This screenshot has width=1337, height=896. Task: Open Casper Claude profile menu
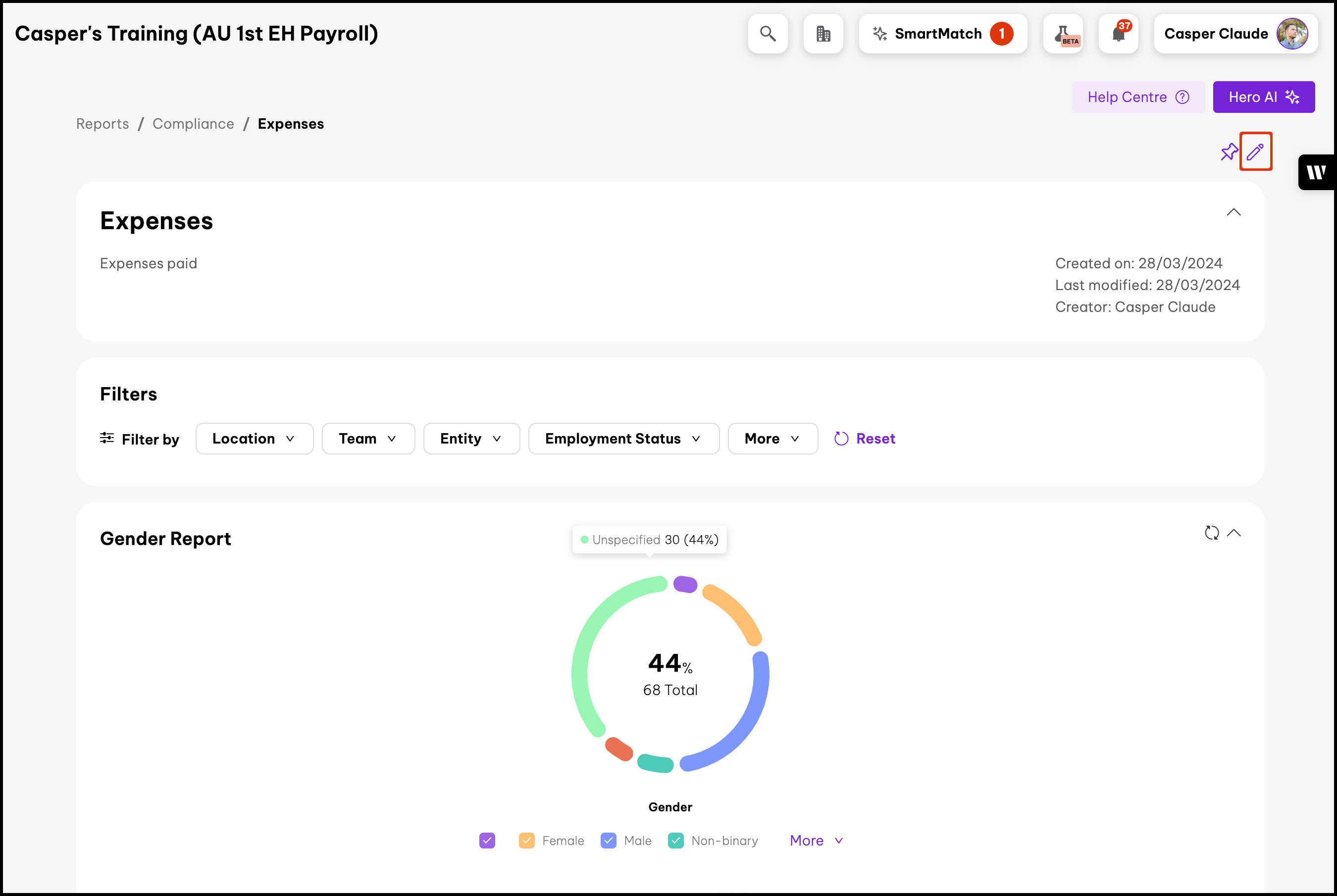[x=1235, y=34]
